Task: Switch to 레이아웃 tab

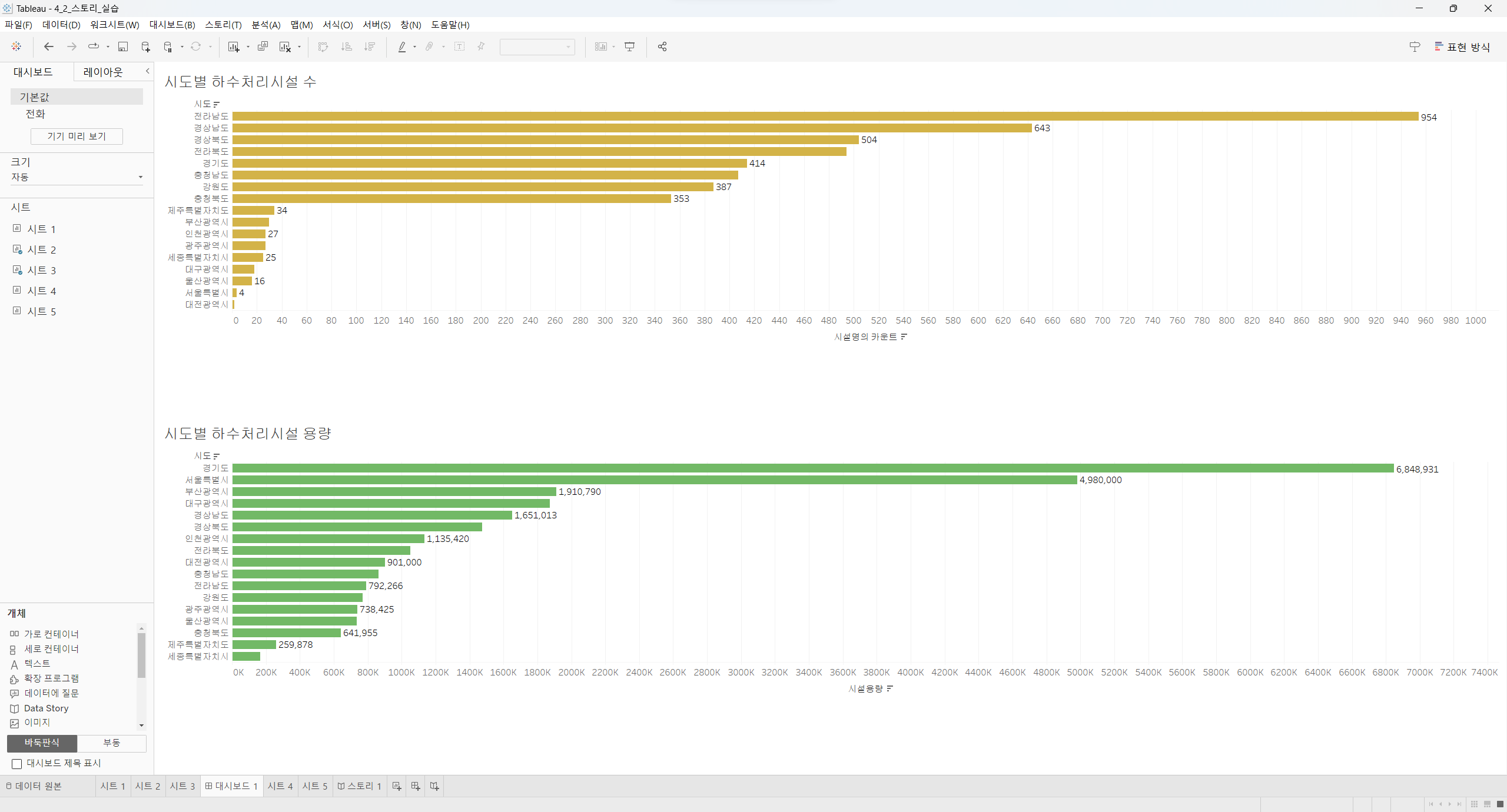Action: pos(103,72)
